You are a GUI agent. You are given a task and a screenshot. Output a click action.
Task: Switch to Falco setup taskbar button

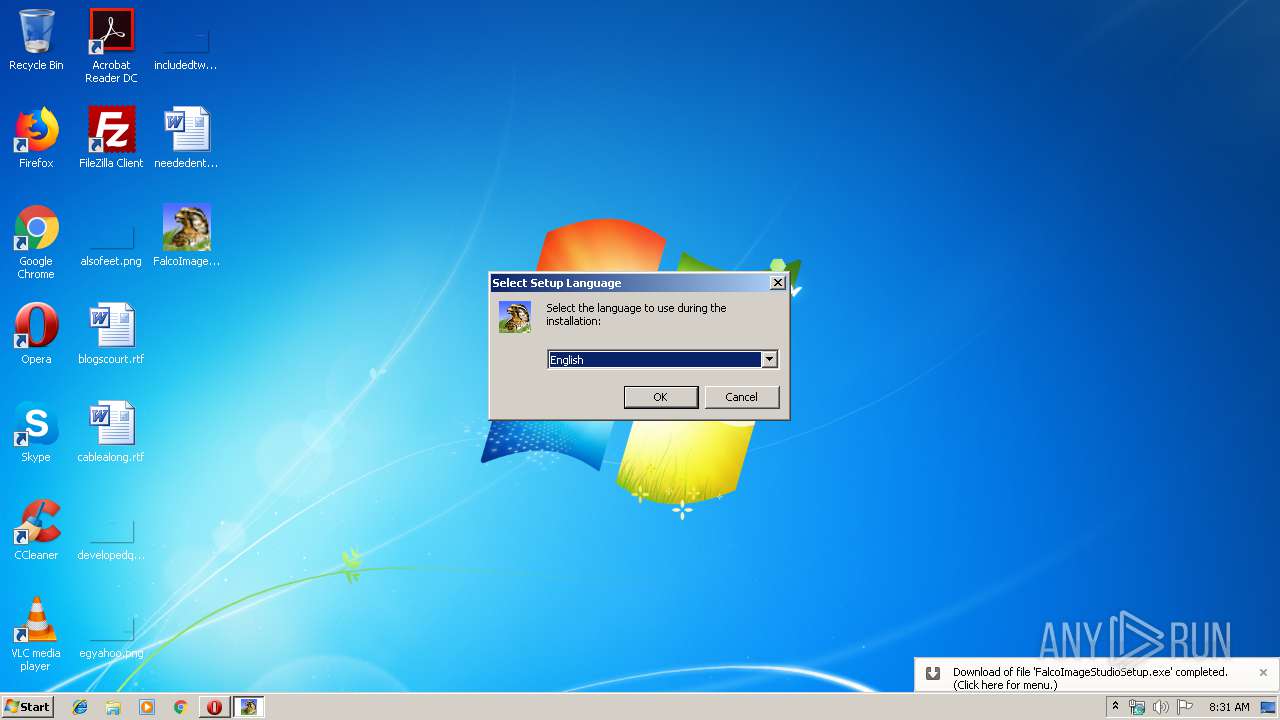pos(248,707)
